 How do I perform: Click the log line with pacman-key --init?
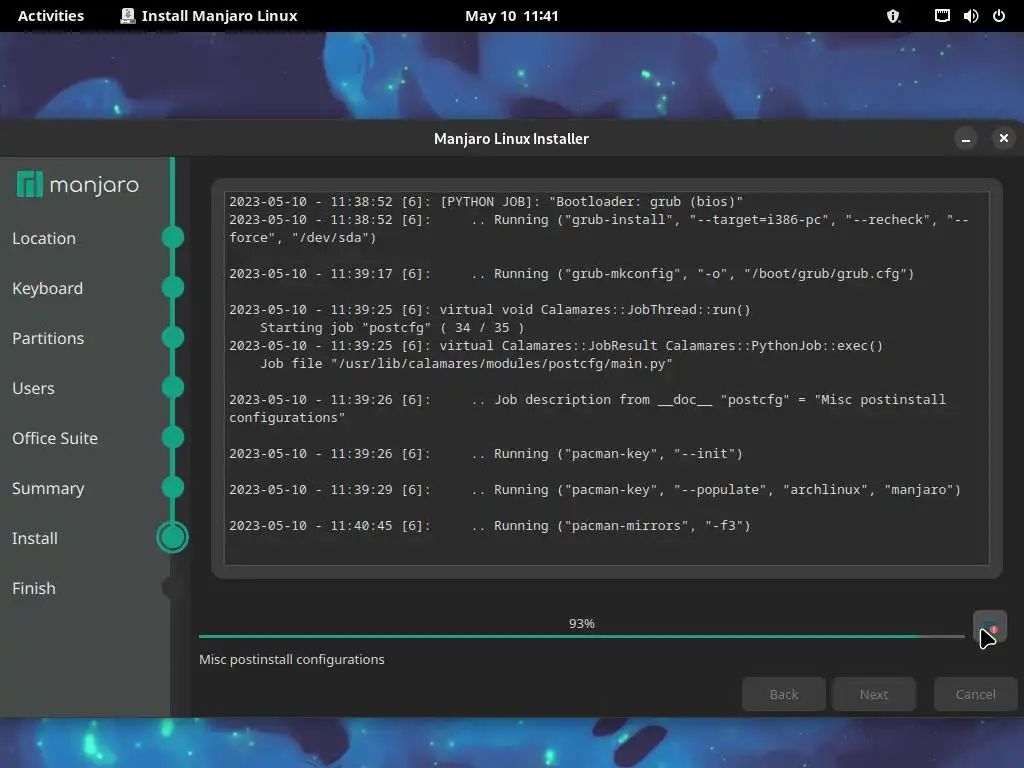pyautogui.click(x=486, y=454)
